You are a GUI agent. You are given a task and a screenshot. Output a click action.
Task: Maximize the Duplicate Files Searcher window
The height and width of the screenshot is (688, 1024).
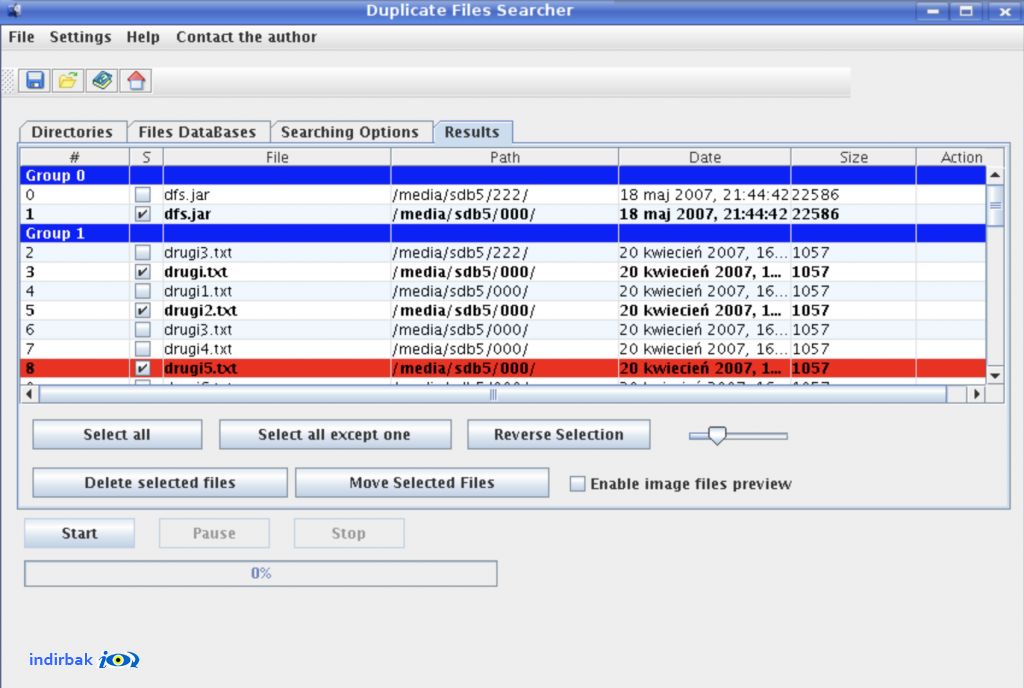[967, 11]
